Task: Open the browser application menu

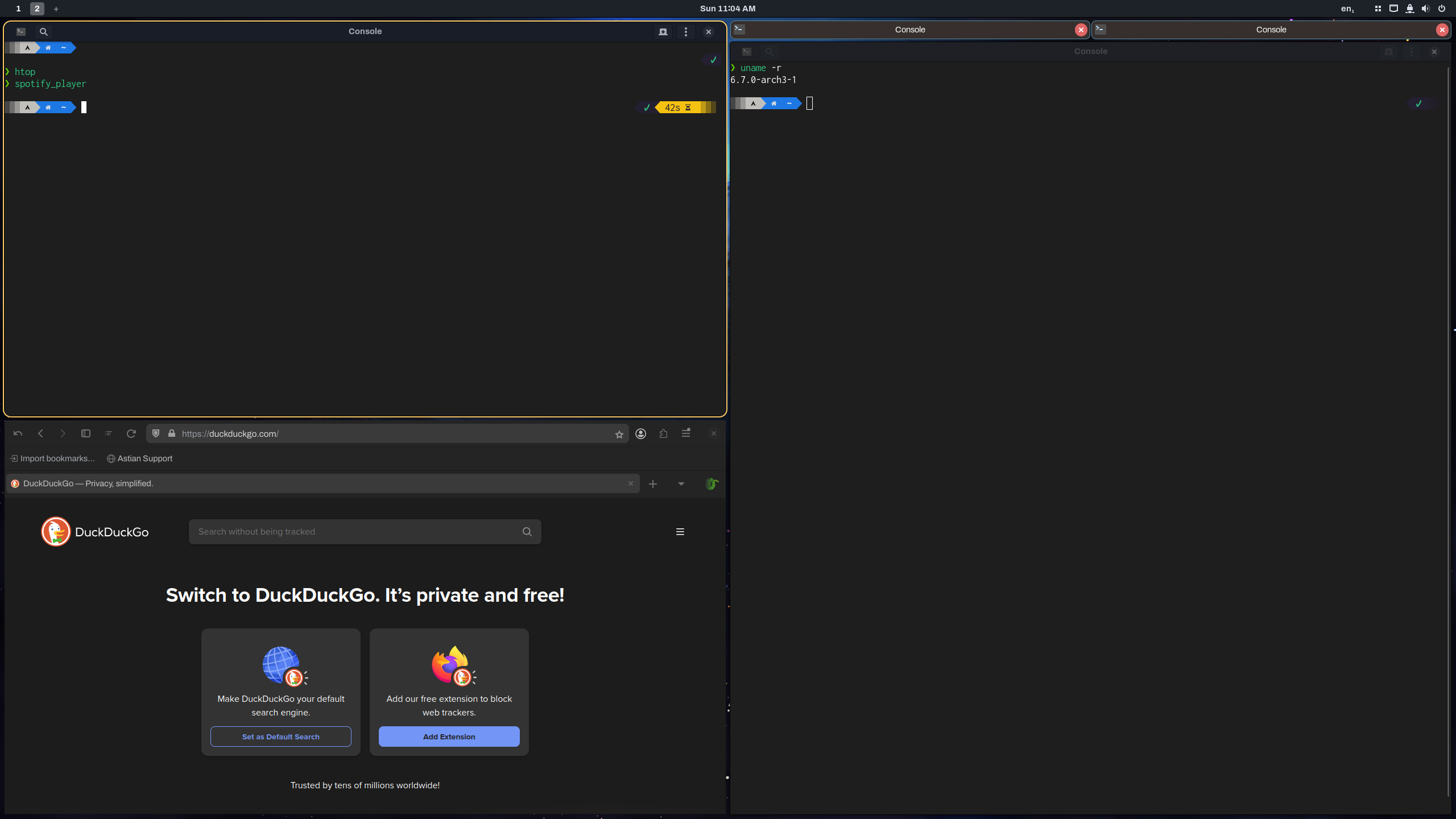Action: (x=686, y=433)
